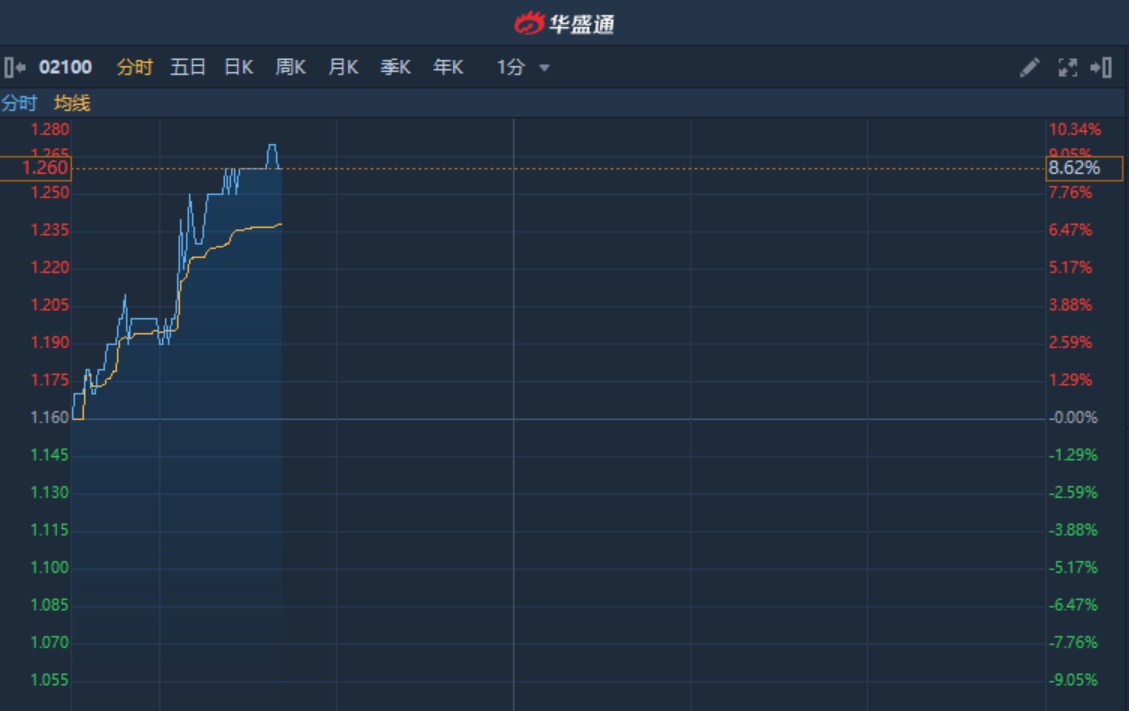Click the 华盛通 logo in the title bar
1129x711 pixels.
(564, 23)
